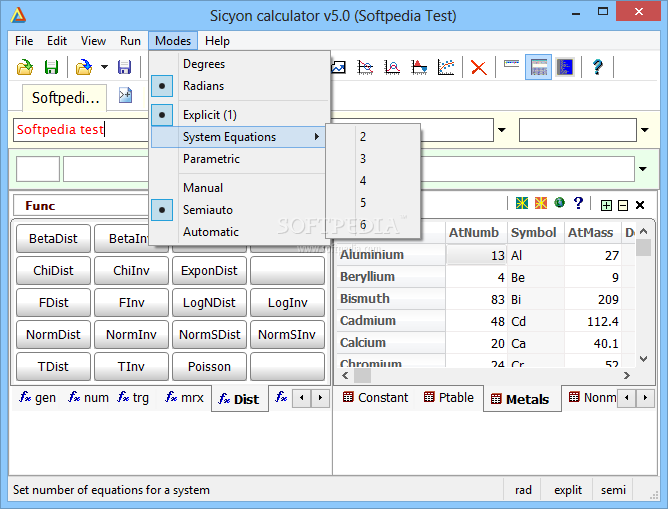Click the open folder with blue arrow icon
Screen dimensions: 668x509
click(x=84, y=67)
